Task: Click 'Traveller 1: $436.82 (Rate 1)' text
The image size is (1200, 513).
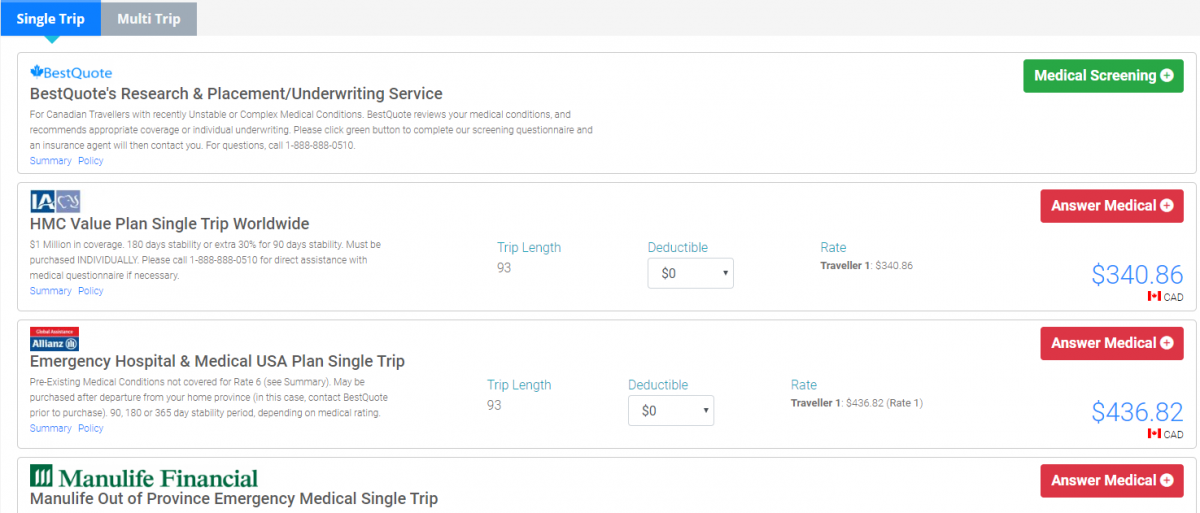Action: 856,403
